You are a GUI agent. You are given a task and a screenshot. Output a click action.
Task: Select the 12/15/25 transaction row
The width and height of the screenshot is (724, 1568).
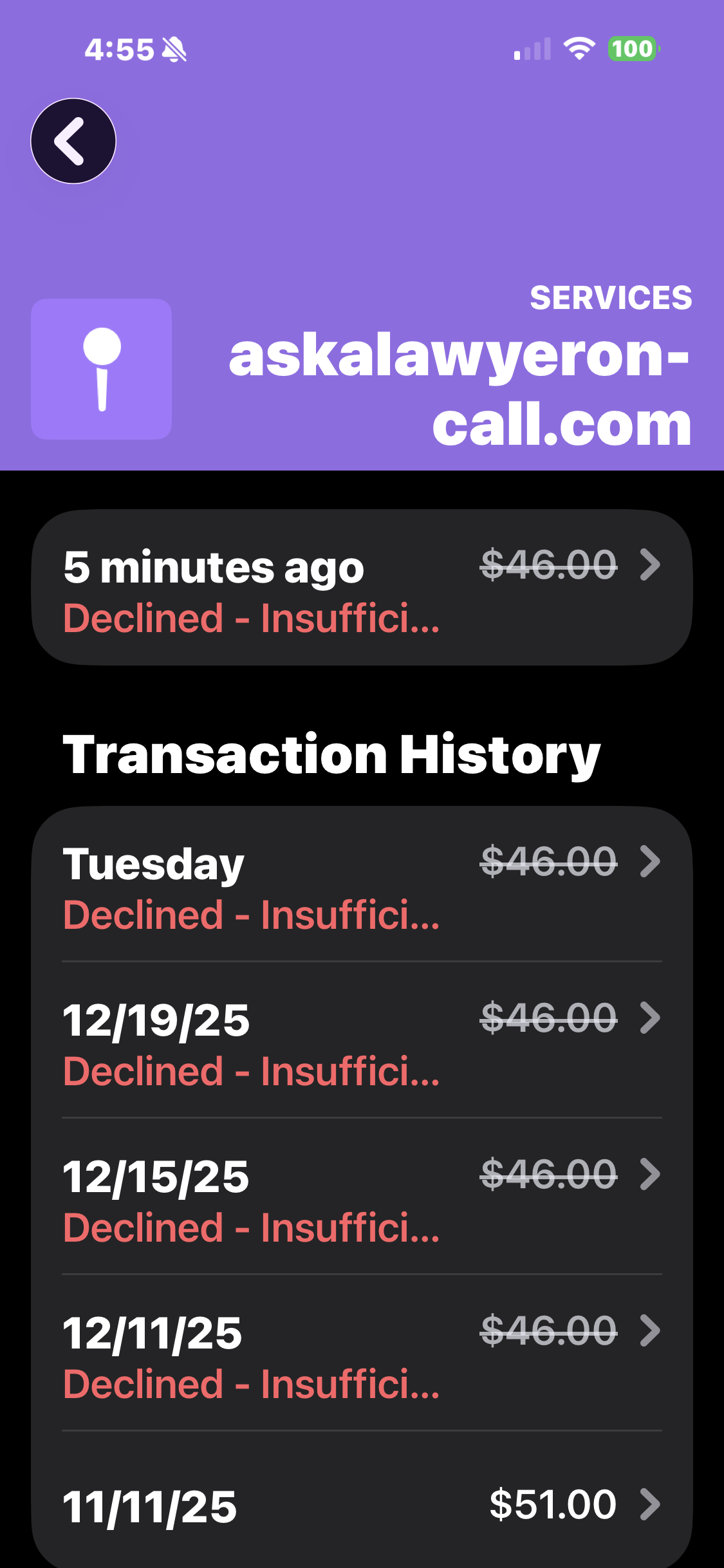251,1201
